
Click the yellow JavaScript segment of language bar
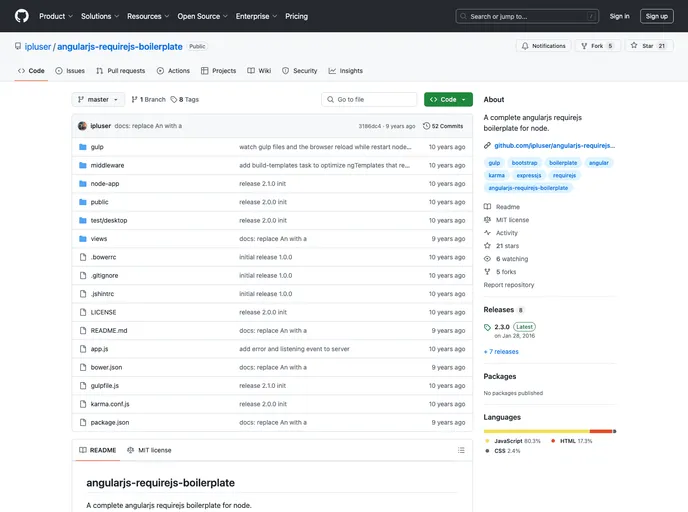(x=537, y=431)
